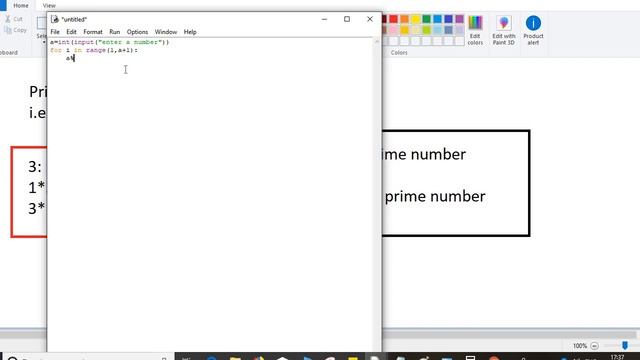640x360 pixels.
Task: Pick the green color swatch
Action: click(x=427, y=19)
